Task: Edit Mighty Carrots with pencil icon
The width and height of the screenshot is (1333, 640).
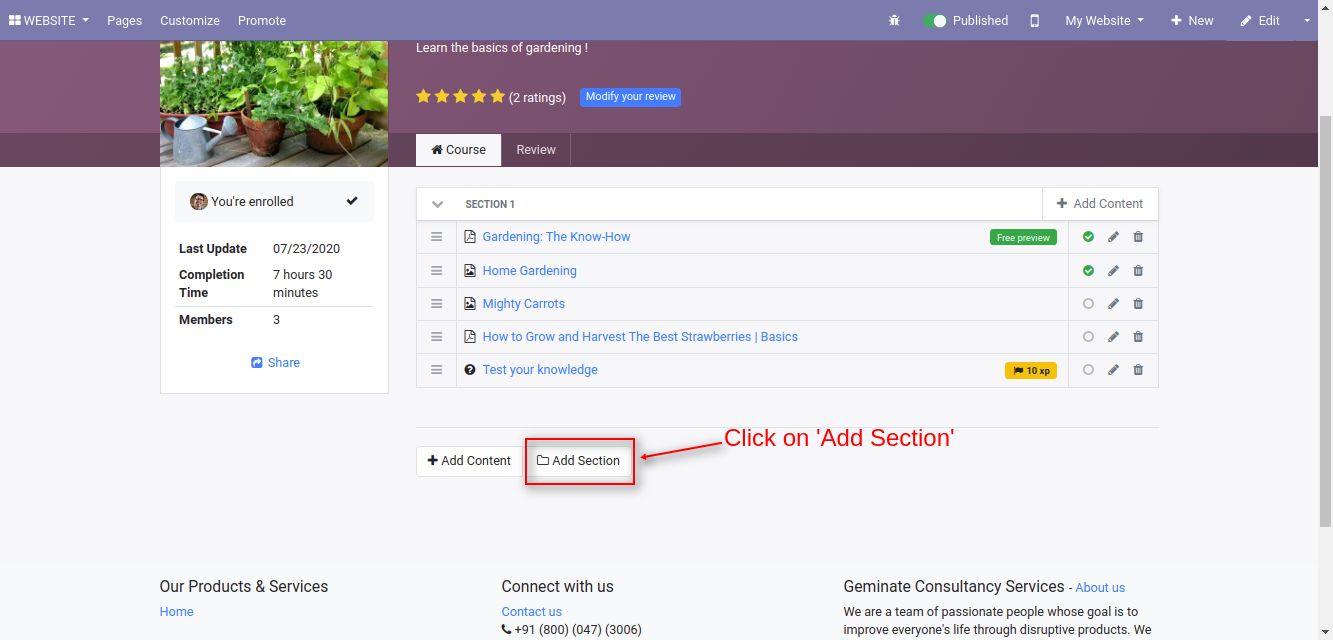Action: click(1113, 304)
